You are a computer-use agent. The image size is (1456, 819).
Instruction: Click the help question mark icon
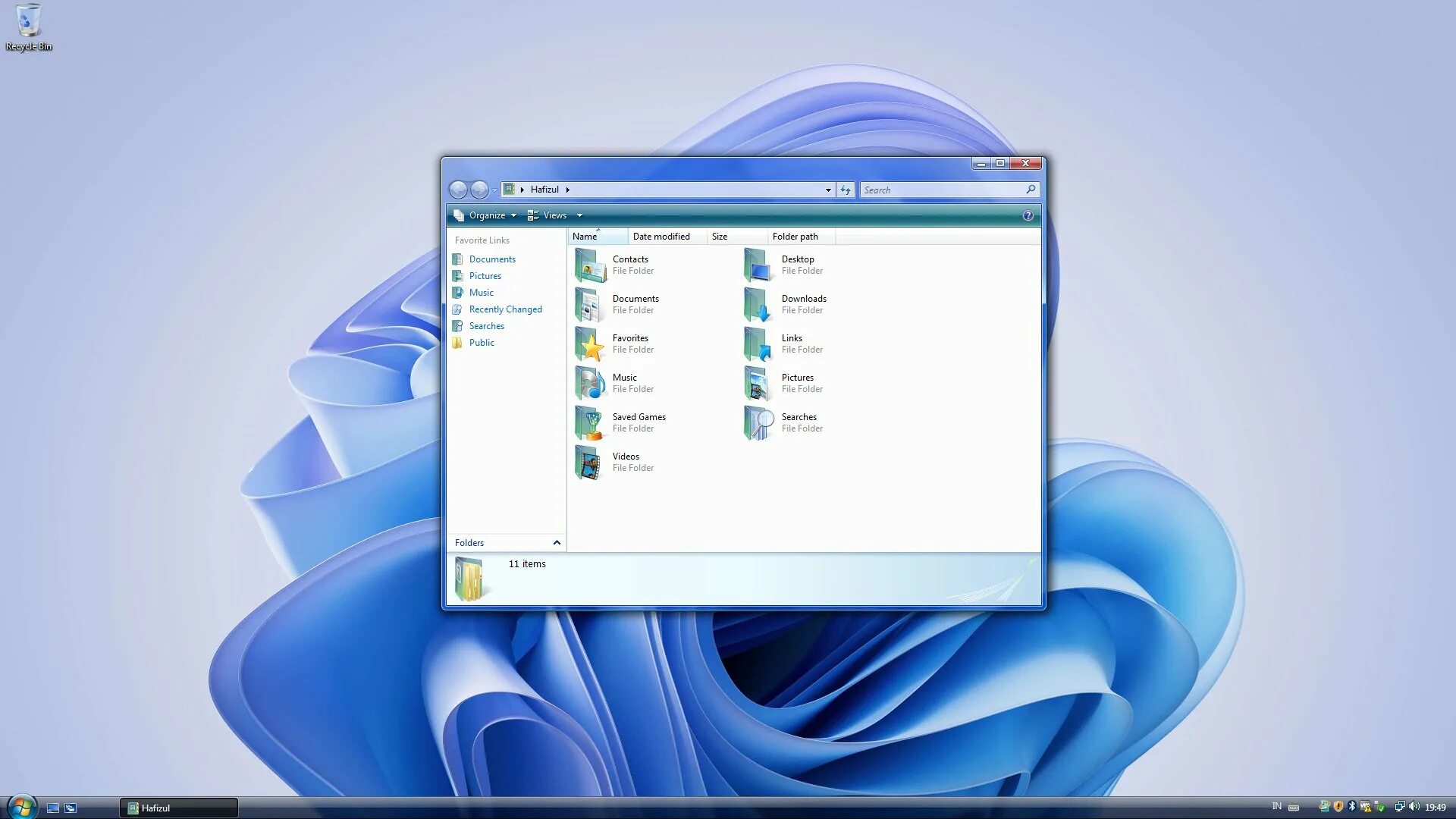[x=1028, y=215]
